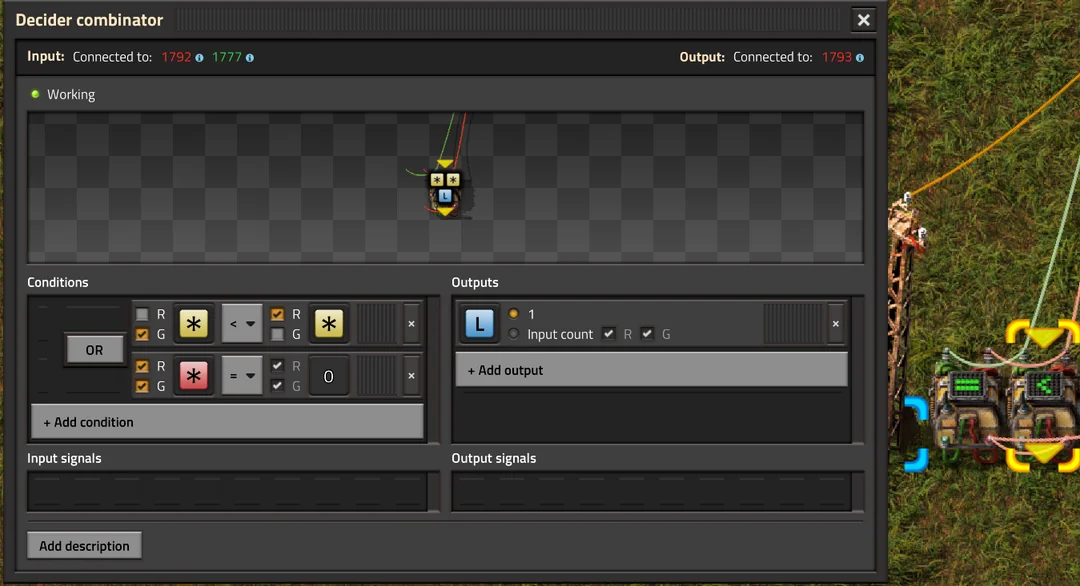Click the Add output button
Screen dimensions: 1080x586
(x=651, y=370)
